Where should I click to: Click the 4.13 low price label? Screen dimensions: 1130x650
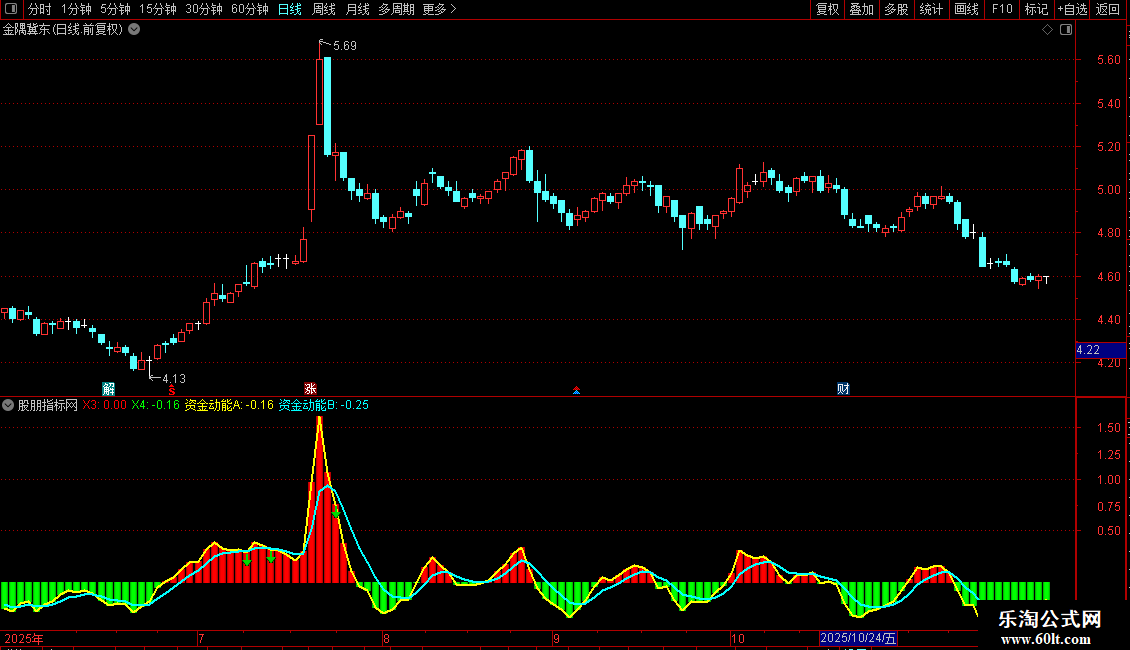click(174, 379)
